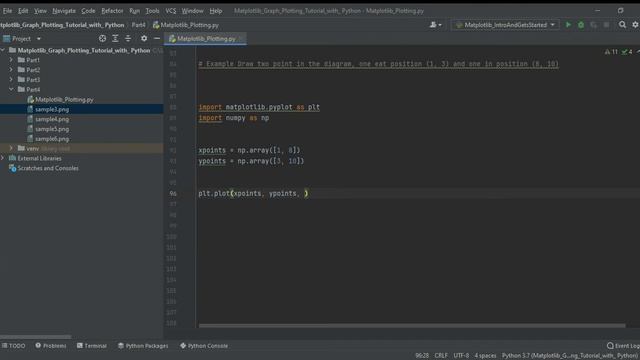Screen dimensions: 640x360
Task: Open the Python Packages tool window
Action: point(143,346)
